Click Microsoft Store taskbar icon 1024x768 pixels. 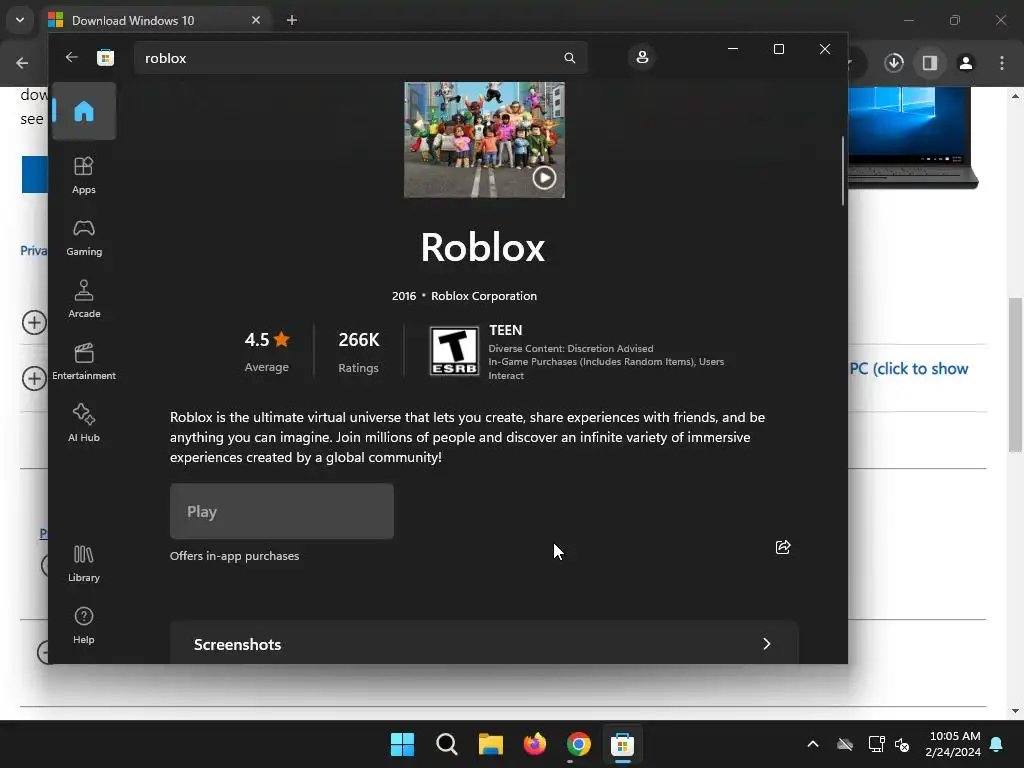click(x=622, y=744)
